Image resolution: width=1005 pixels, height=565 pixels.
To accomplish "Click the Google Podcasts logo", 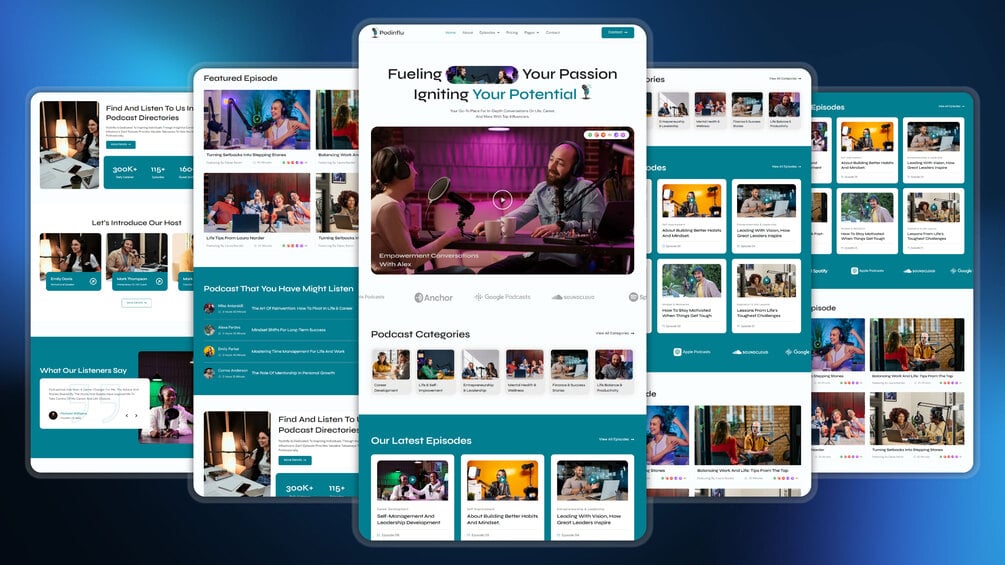I will (x=502, y=297).
